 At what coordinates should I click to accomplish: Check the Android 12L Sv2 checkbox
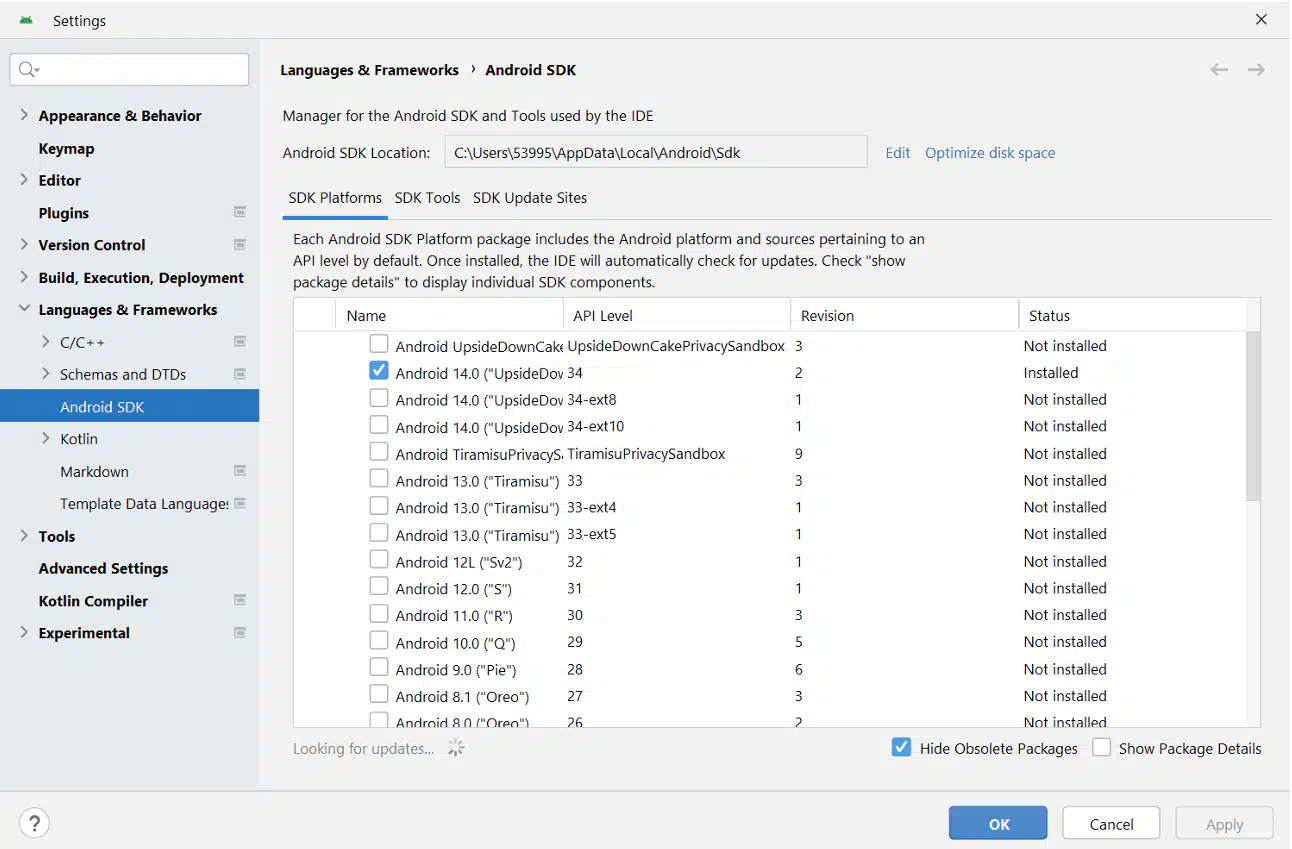[x=379, y=560]
